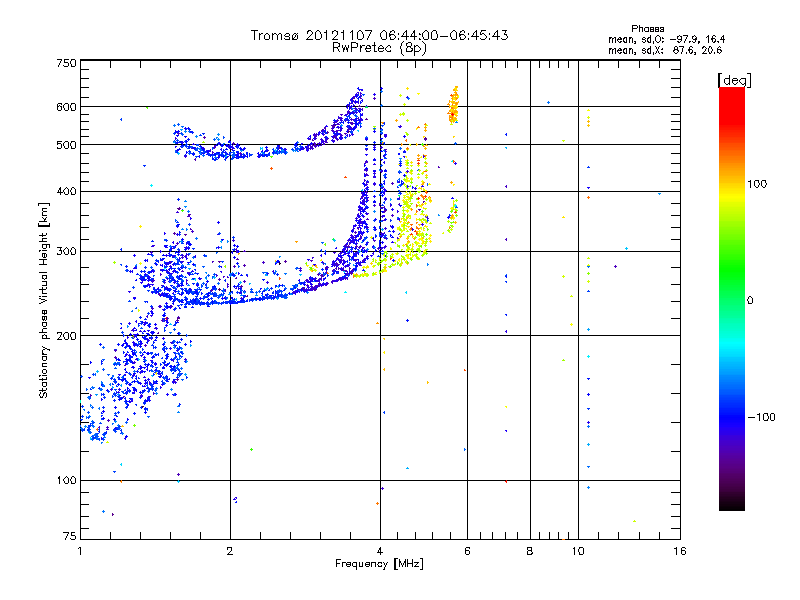Click the 'mean, sd,X: 87.6, 20.6' line
The width and height of the screenshot is (800, 600).
(665, 50)
